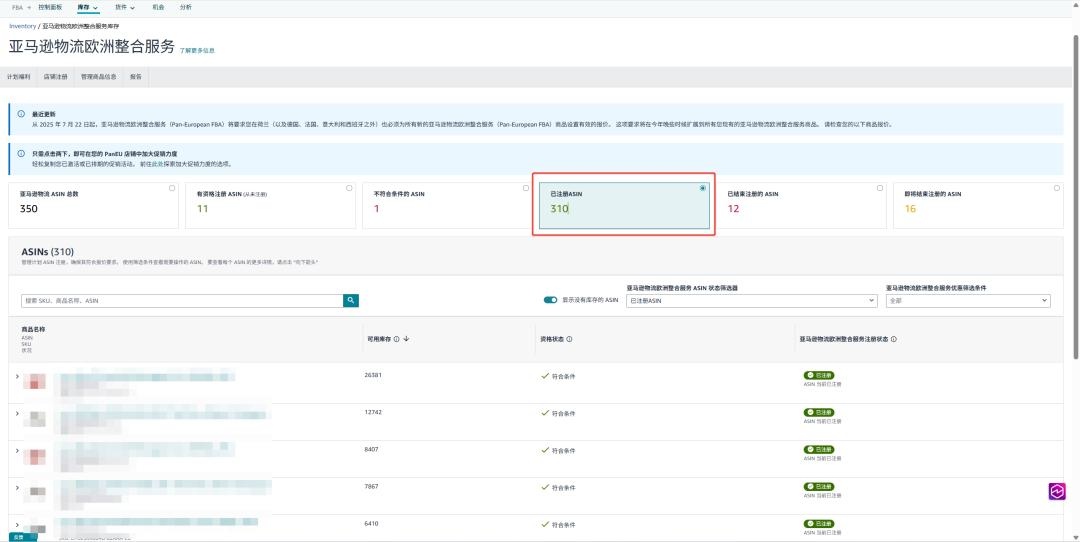Viewport: 1080px width, 542px height.
Task: Switch to the 计划福利 tab
Action: click(x=19, y=77)
